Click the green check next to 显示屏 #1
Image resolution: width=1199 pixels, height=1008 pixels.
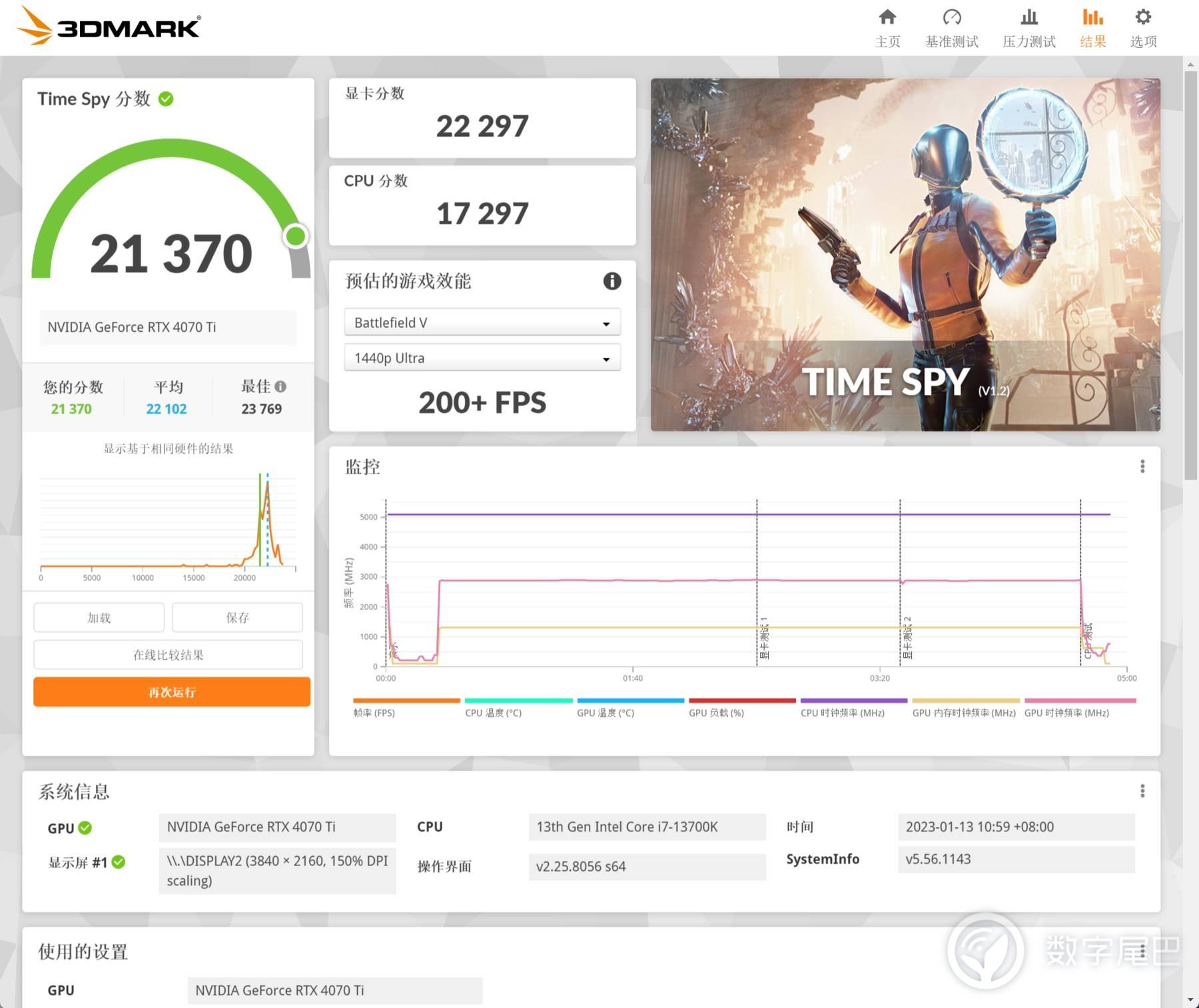pyautogui.click(x=119, y=862)
